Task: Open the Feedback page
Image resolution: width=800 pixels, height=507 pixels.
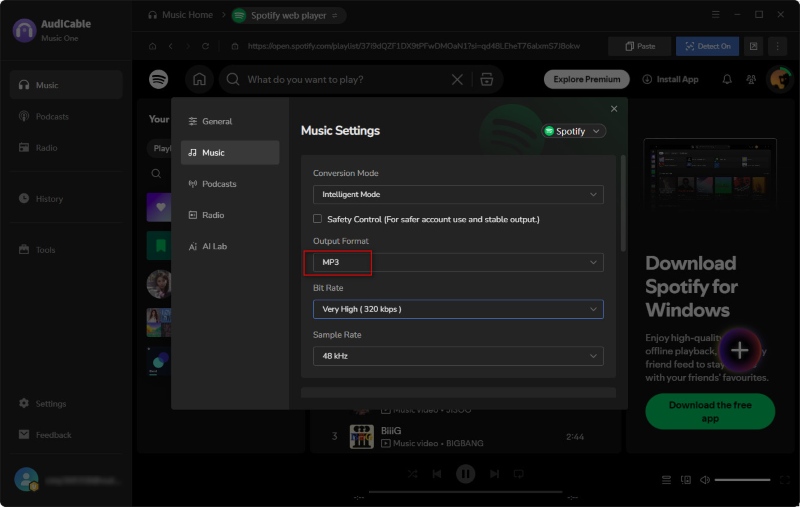Action: [x=66, y=435]
